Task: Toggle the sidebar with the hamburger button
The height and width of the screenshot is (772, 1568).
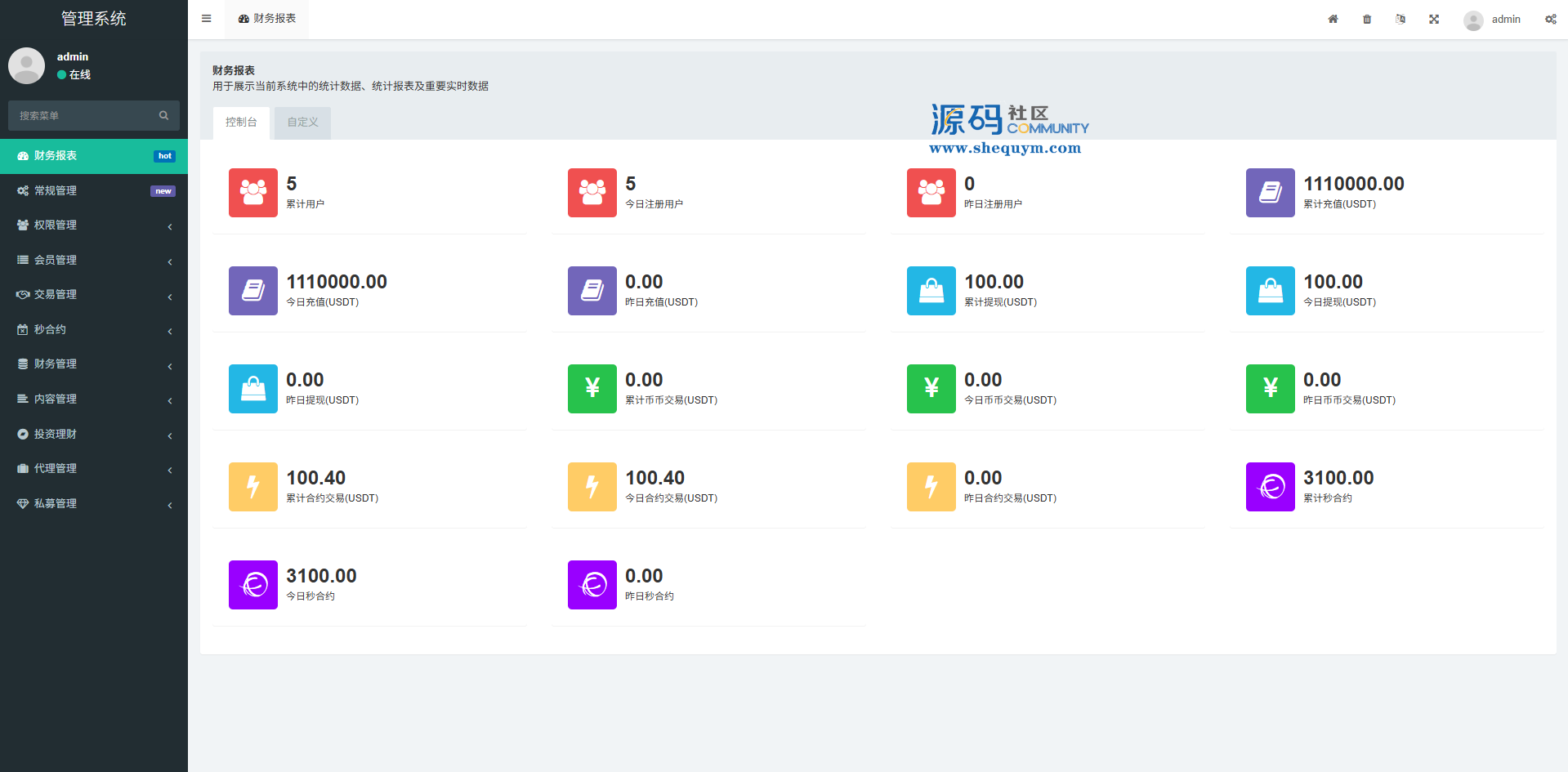Action: pos(207,19)
